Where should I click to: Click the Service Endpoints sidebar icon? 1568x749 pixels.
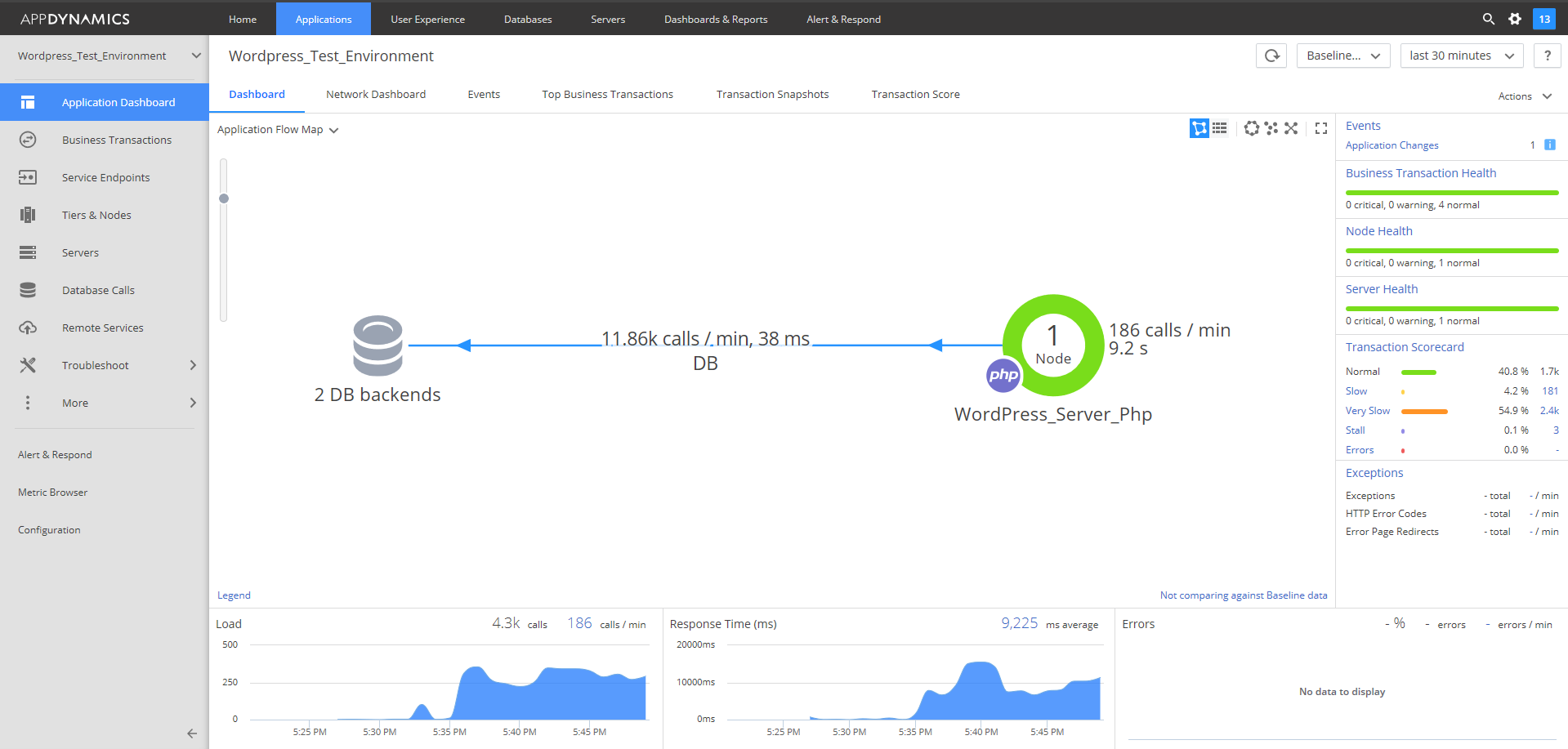28,177
